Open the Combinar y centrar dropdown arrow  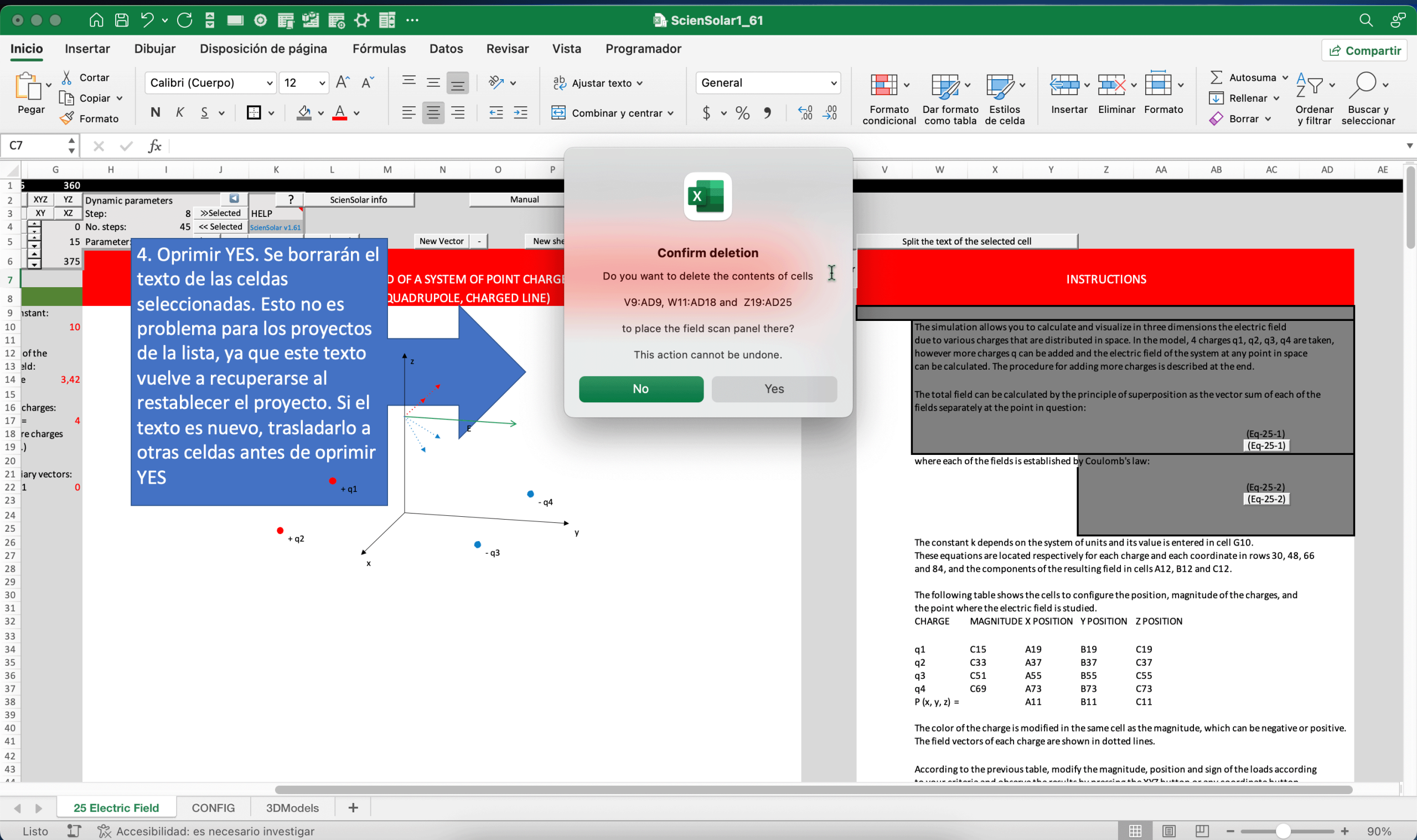point(671,113)
